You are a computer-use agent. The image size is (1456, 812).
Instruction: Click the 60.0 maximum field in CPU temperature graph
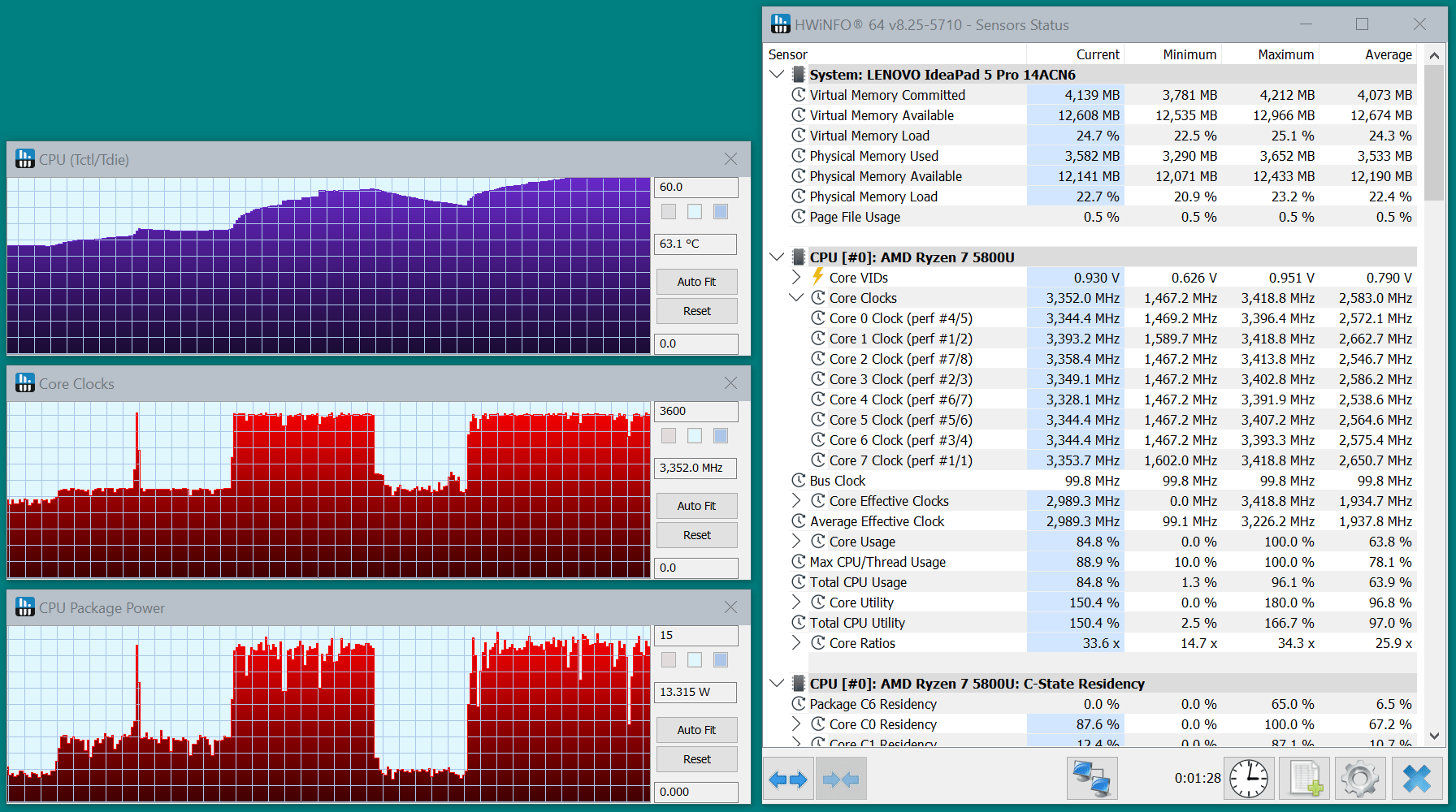696,187
